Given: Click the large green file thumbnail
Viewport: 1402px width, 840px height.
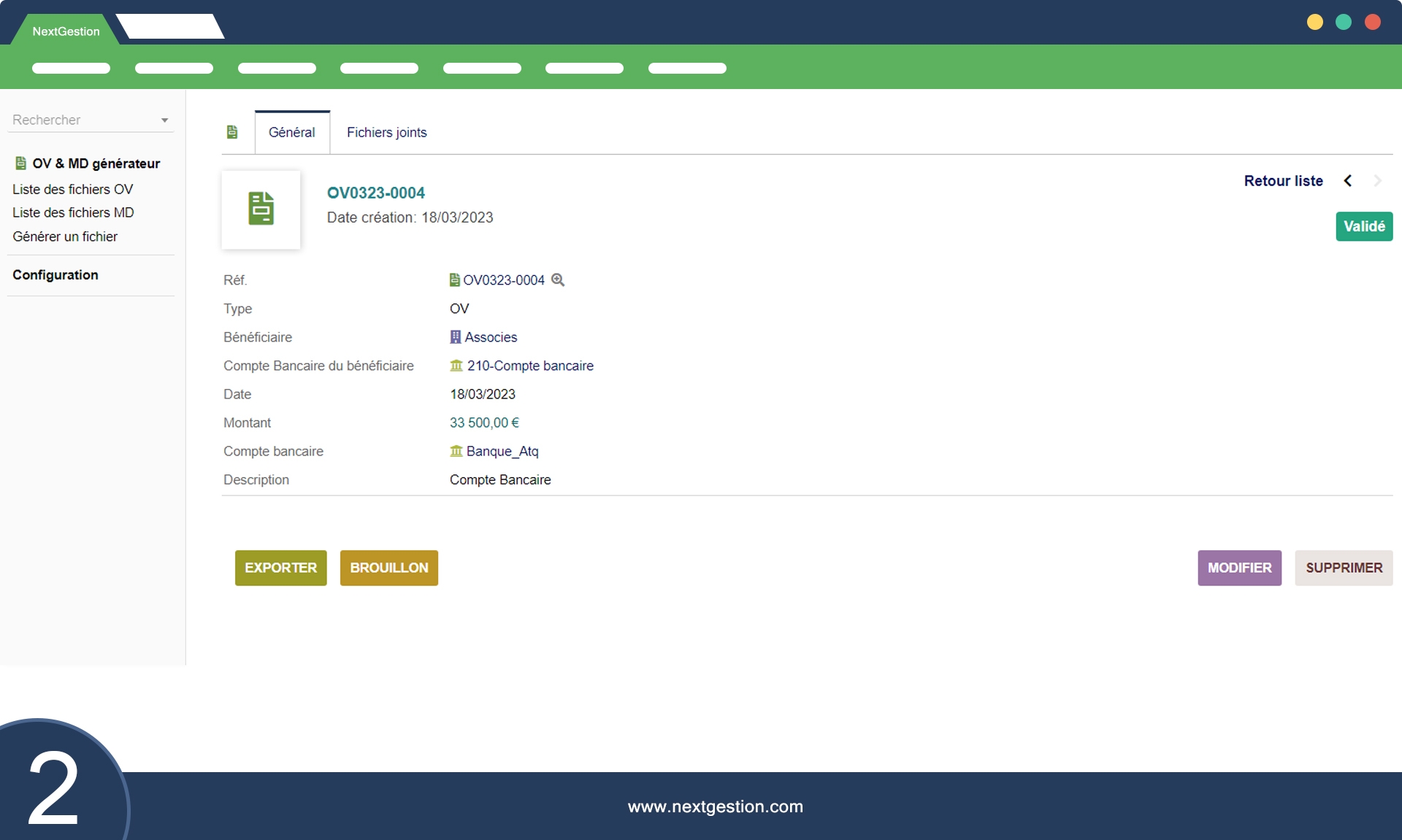Looking at the screenshot, I should coord(261,209).
